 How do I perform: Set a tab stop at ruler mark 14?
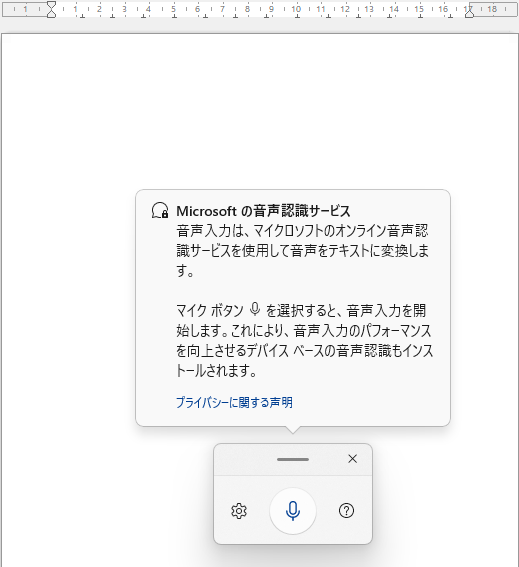(393, 9)
